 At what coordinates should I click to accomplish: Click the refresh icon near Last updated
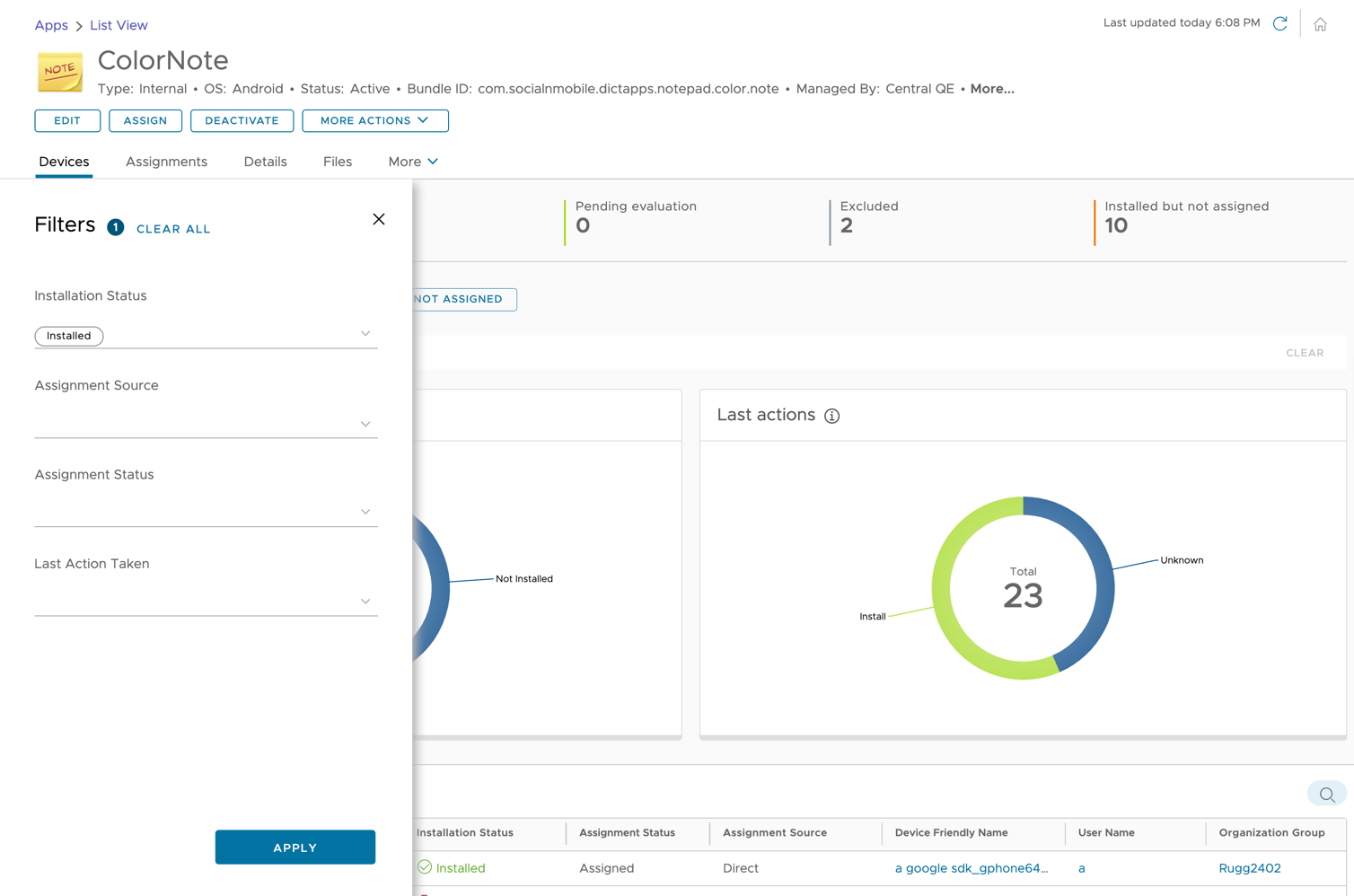pos(1279,24)
